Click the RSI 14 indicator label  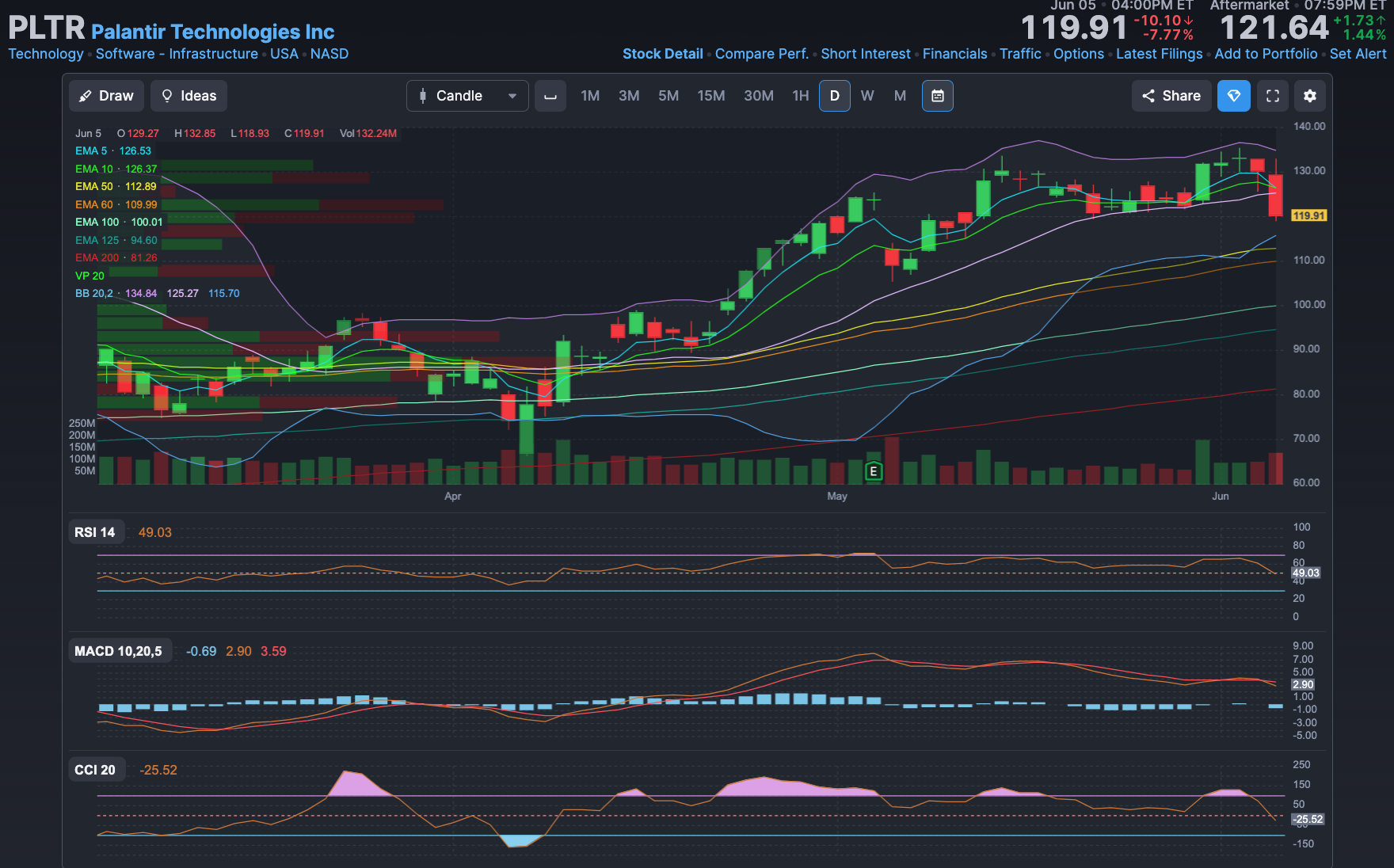(x=95, y=532)
